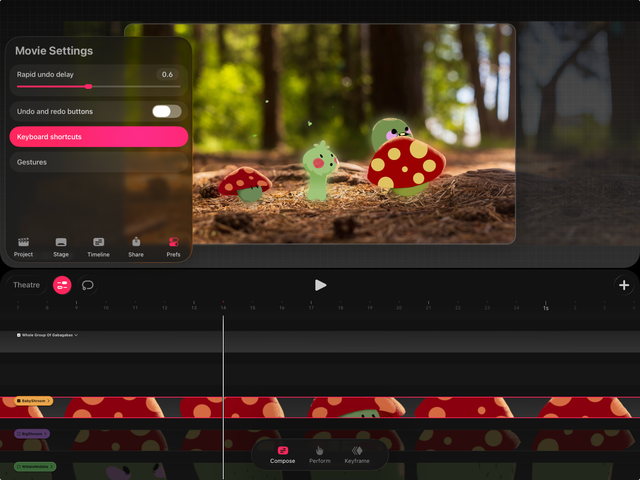Click the BabyShroom track label icon
Viewport: 640px width, 480px height.
[18, 401]
